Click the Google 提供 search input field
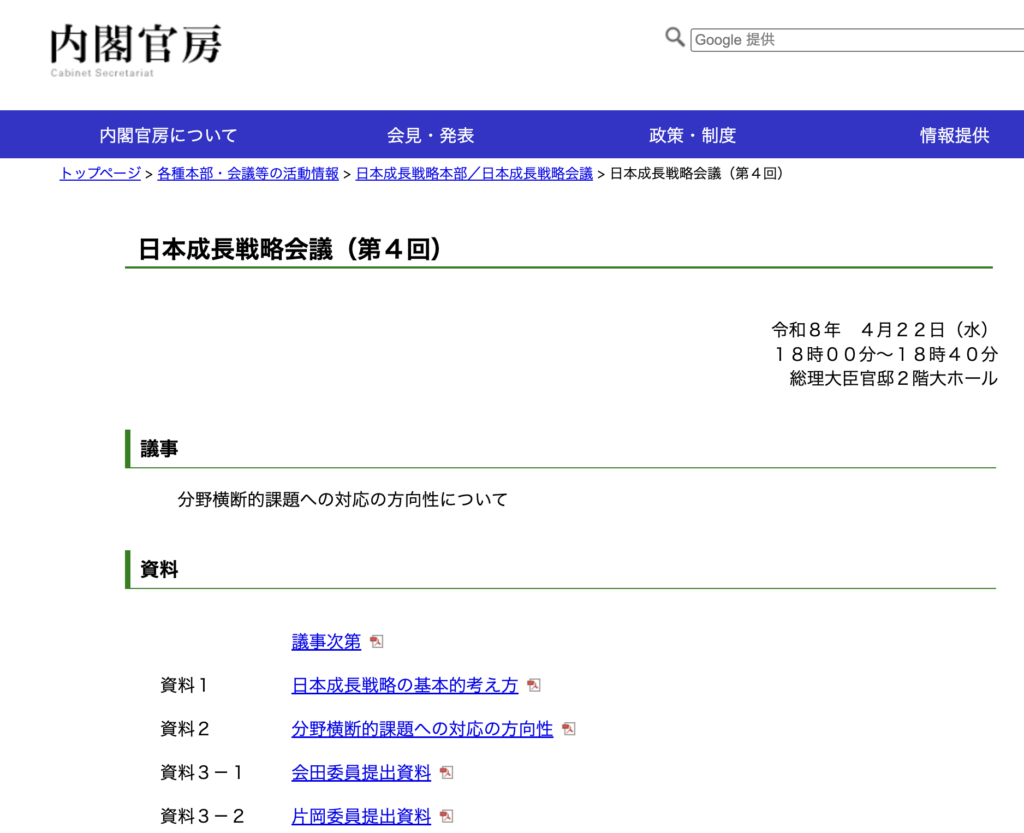Image resolution: width=1024 pixels, height=833 pixels. tap(856, 40)
